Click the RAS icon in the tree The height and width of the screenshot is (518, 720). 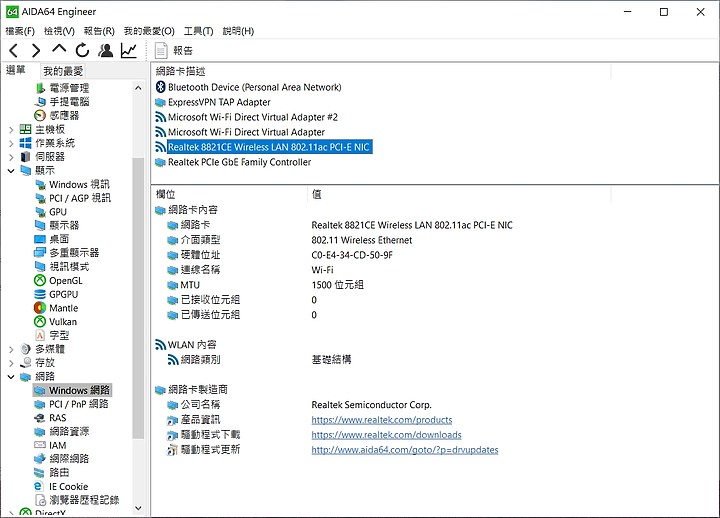click(40, 418)
